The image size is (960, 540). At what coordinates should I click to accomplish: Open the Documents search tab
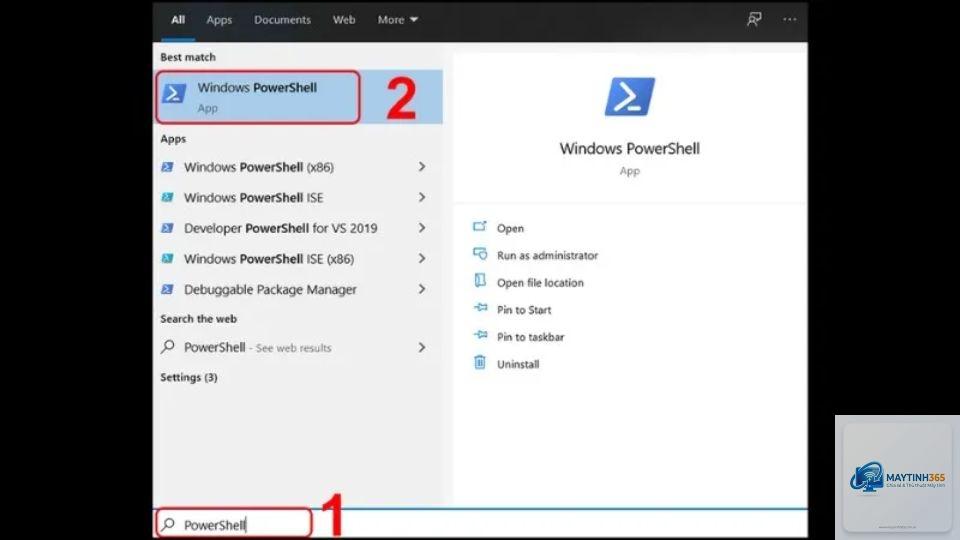tap(282, 20)
